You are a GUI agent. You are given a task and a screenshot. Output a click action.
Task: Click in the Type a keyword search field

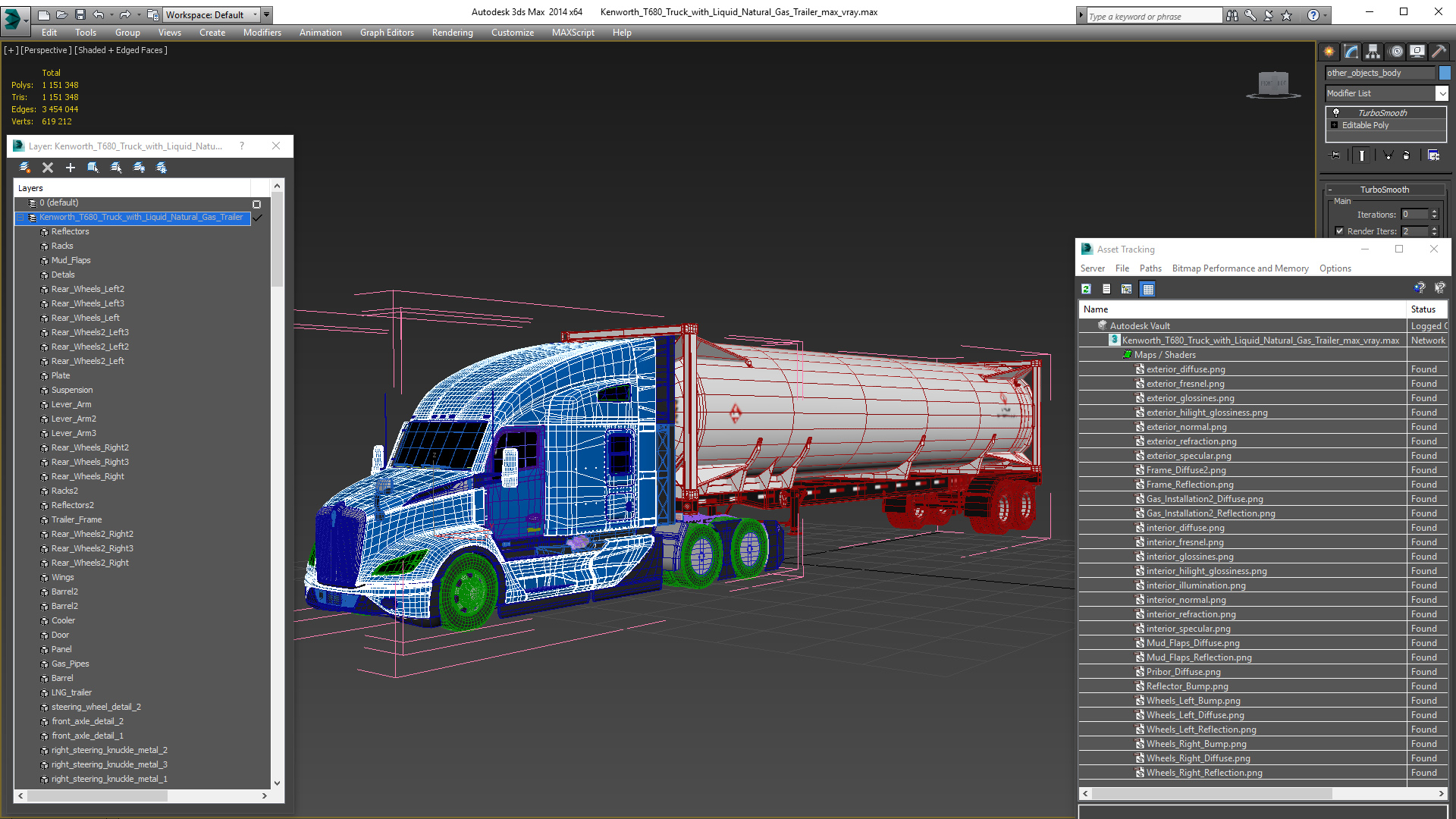pos(1154,16)
